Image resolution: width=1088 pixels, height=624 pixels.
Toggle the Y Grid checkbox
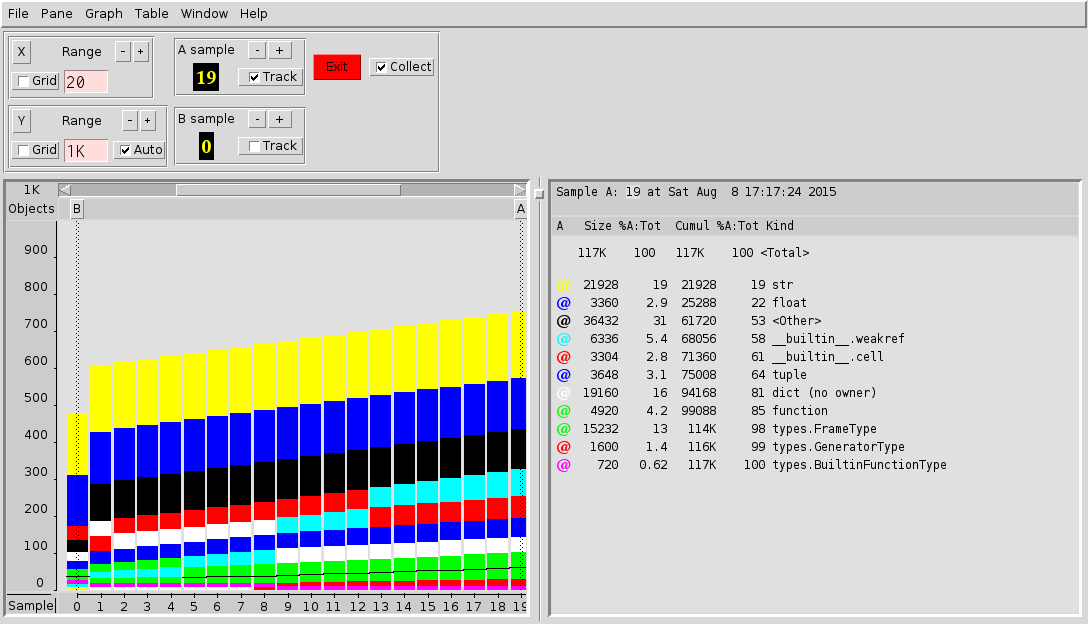click(36, 149)
